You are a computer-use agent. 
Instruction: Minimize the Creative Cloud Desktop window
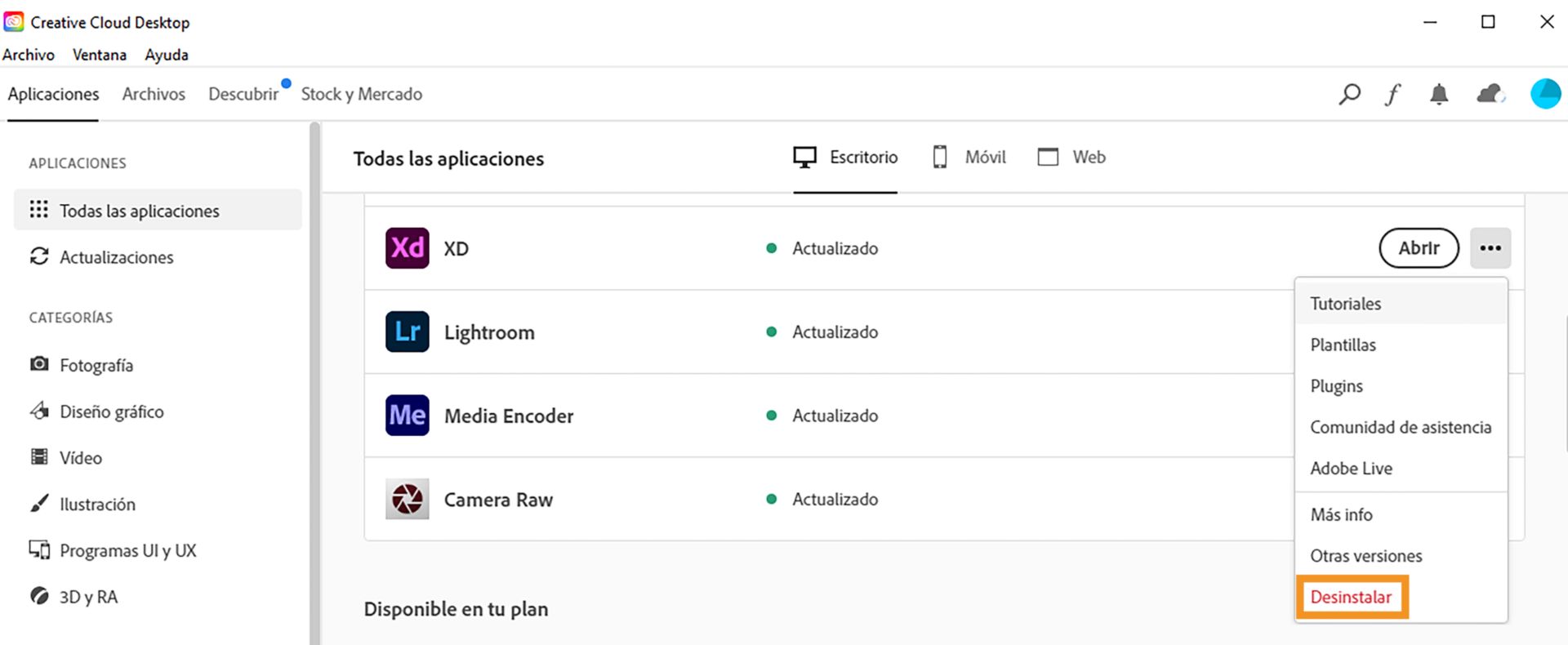coord(1430,22)
